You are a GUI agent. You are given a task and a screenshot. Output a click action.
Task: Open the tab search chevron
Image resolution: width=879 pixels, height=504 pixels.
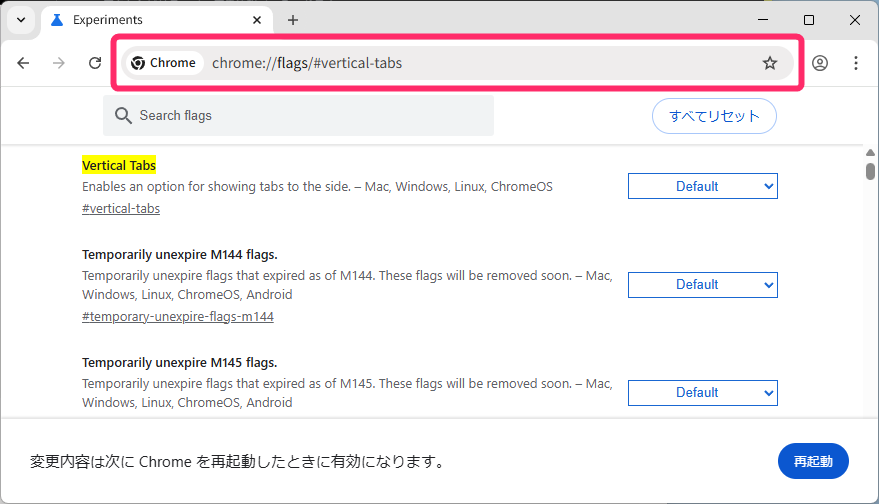pyautogui.click(x=21, y=20)
